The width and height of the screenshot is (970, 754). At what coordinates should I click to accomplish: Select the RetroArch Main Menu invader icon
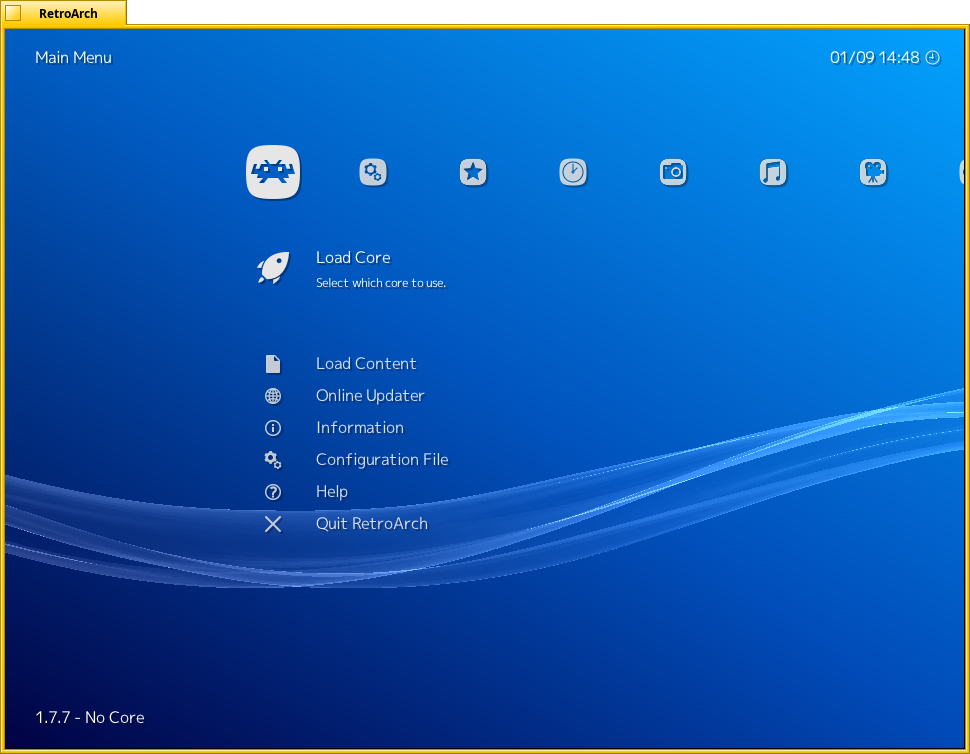pyautogui.click(x=273, y=172)
